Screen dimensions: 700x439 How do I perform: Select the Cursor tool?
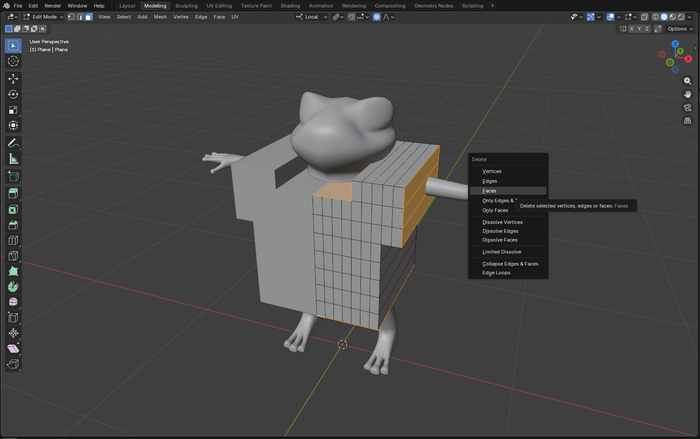click(13, 61)
